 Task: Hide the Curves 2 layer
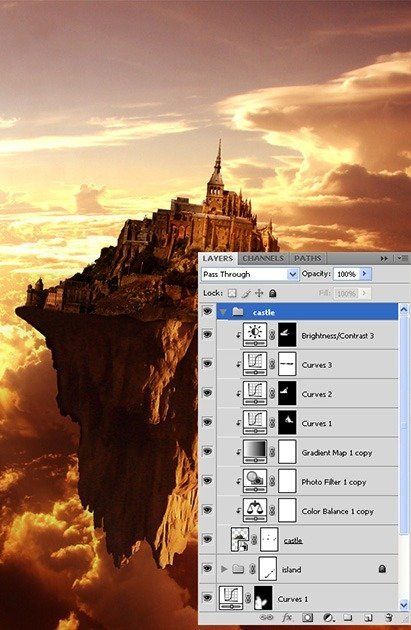(x=207, y=393)
